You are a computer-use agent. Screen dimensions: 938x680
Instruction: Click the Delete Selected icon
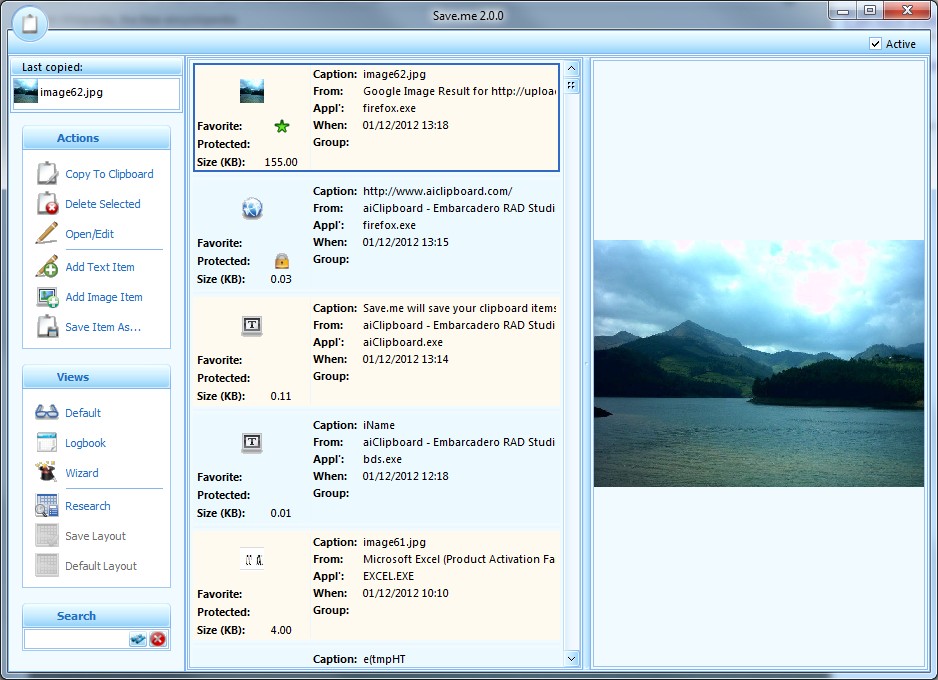click(47, 204)
